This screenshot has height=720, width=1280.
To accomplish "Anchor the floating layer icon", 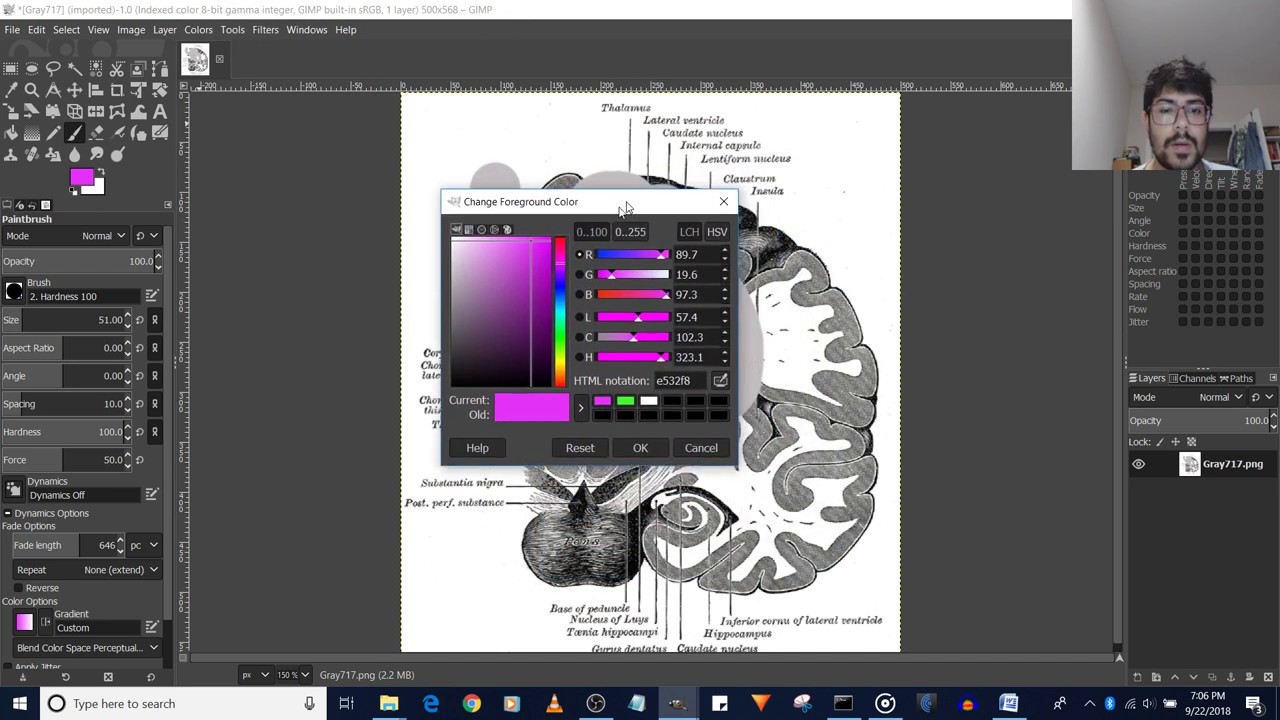I will pyautogui.click(x=1231, y=677).
